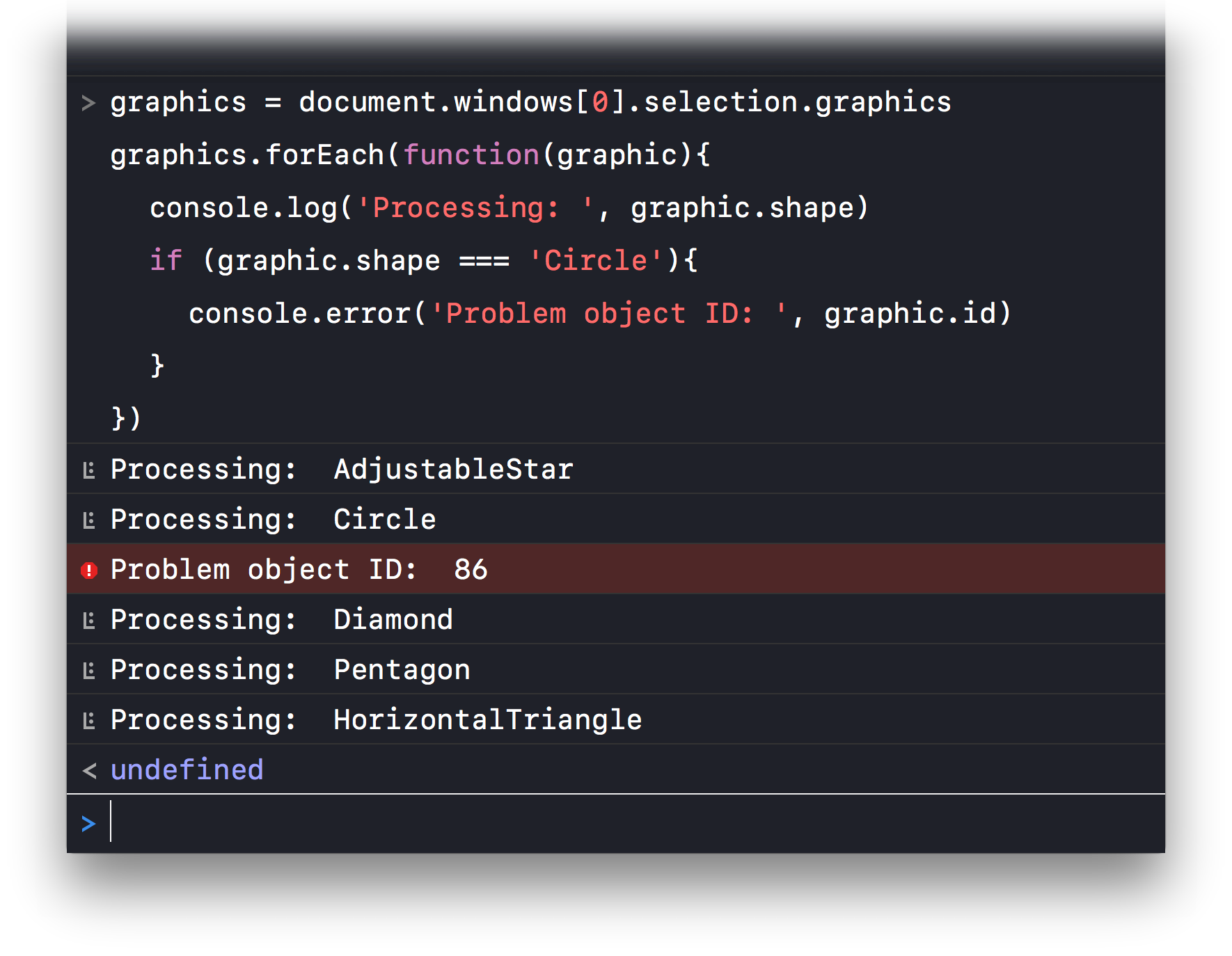Screen dimensions: 1232x956
Task: Click the Diamond output value
Action: pyautogui.click(x=393, y=620)
